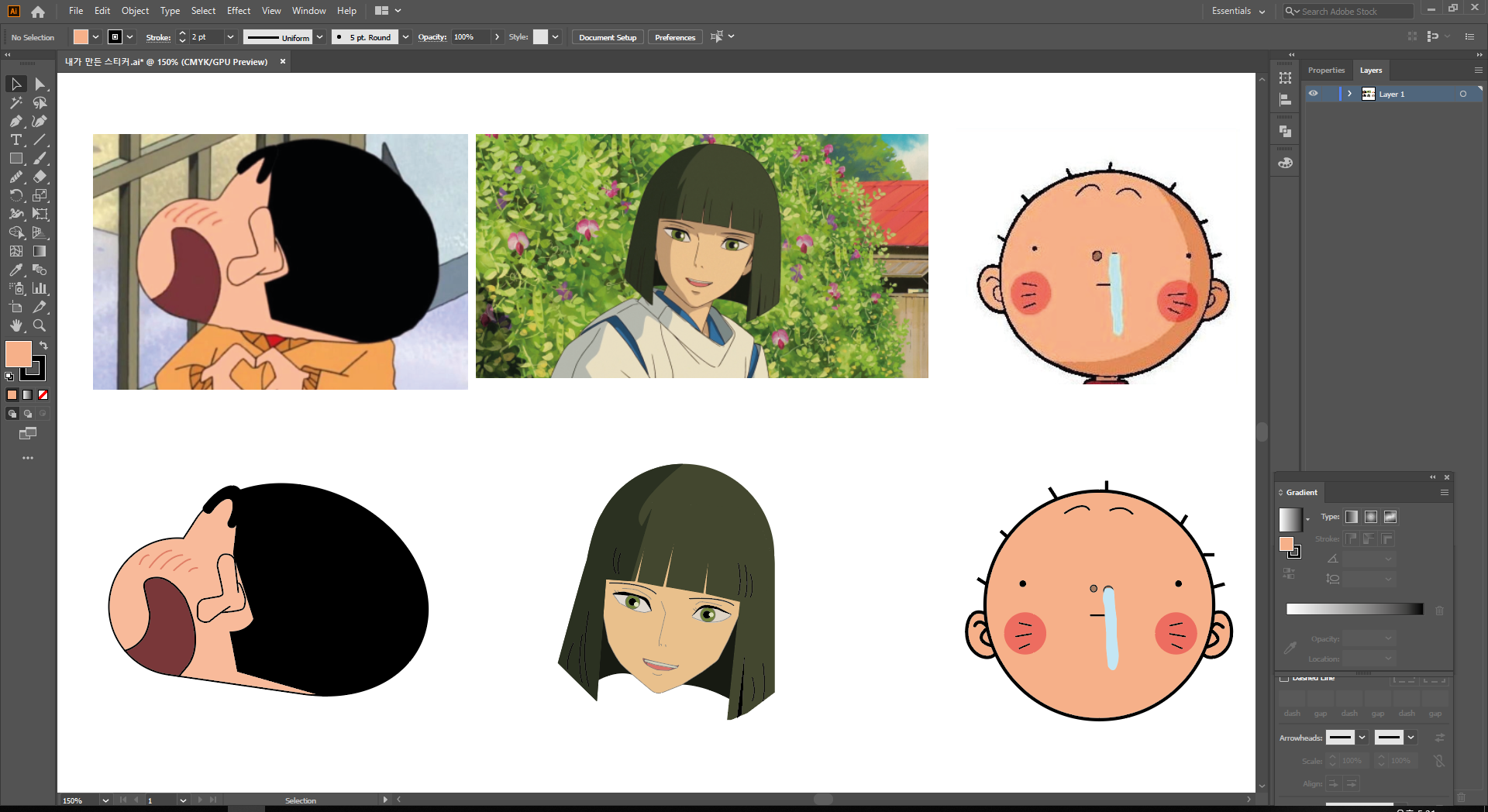Image resolution: width=1488 pixels, height=812 pixels.
Task: Select the Hand tool
Action: click(x=15, y=325)
